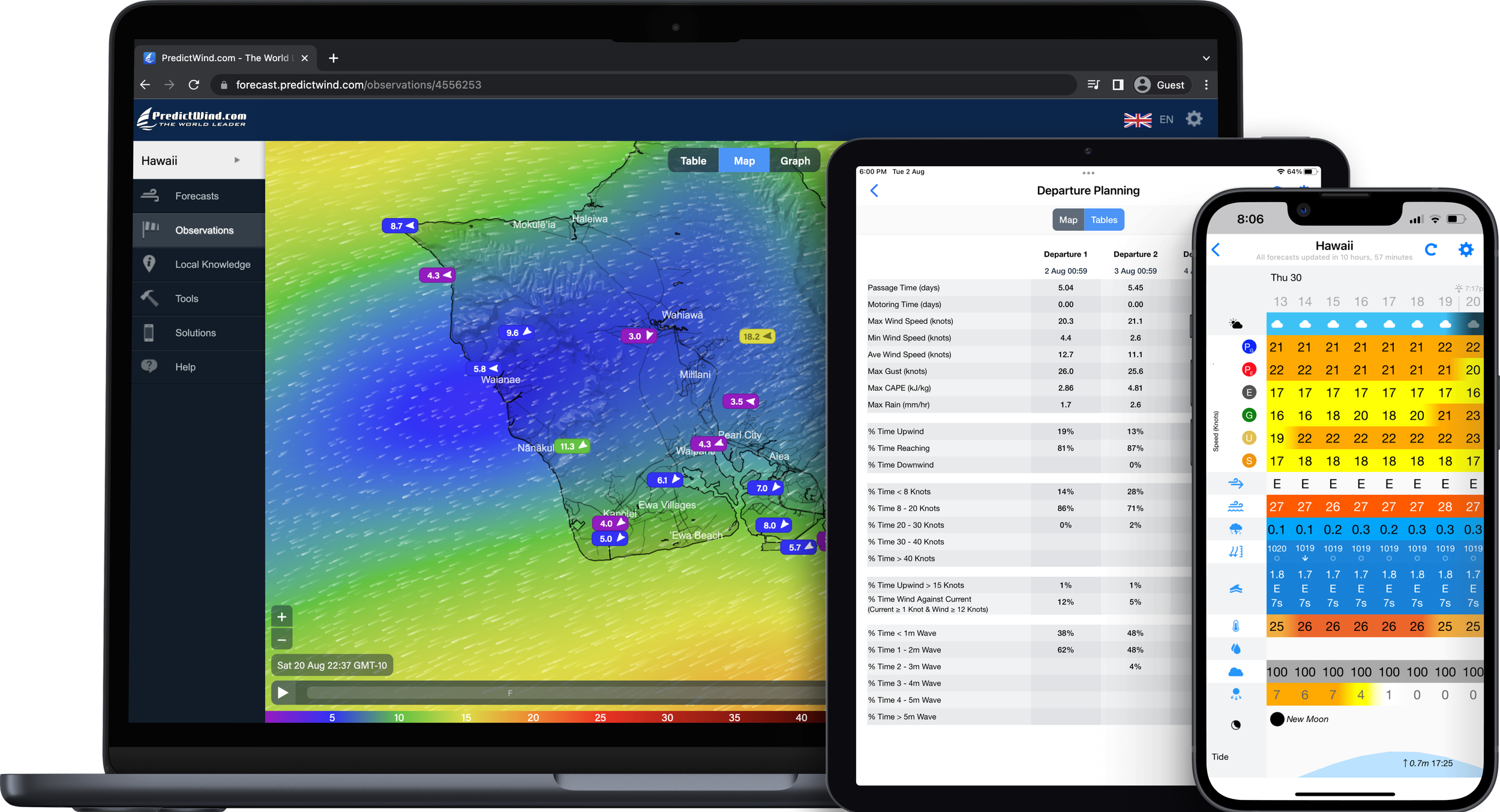
Task: Toggle the browser side panel icon
Action: pos(1118,85)
